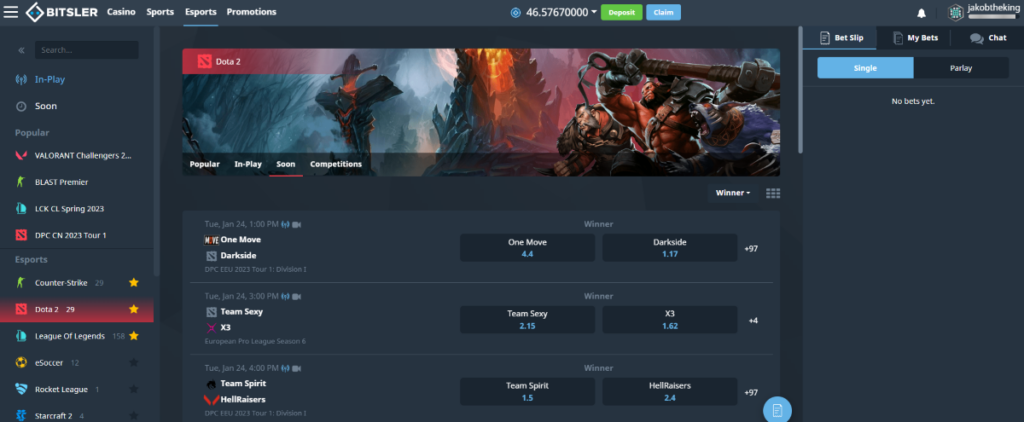This screenshot has width=1024, height=422.
Task: Click the My Bets document icon
Action: (898, 38)
